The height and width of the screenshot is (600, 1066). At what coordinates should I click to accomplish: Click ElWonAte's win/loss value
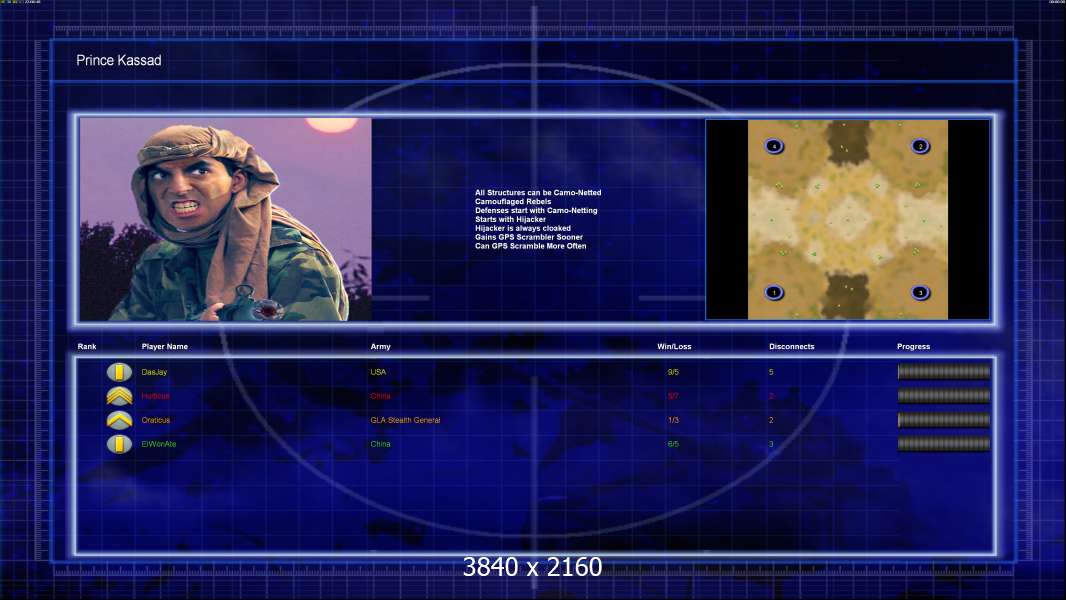point(673,444)
